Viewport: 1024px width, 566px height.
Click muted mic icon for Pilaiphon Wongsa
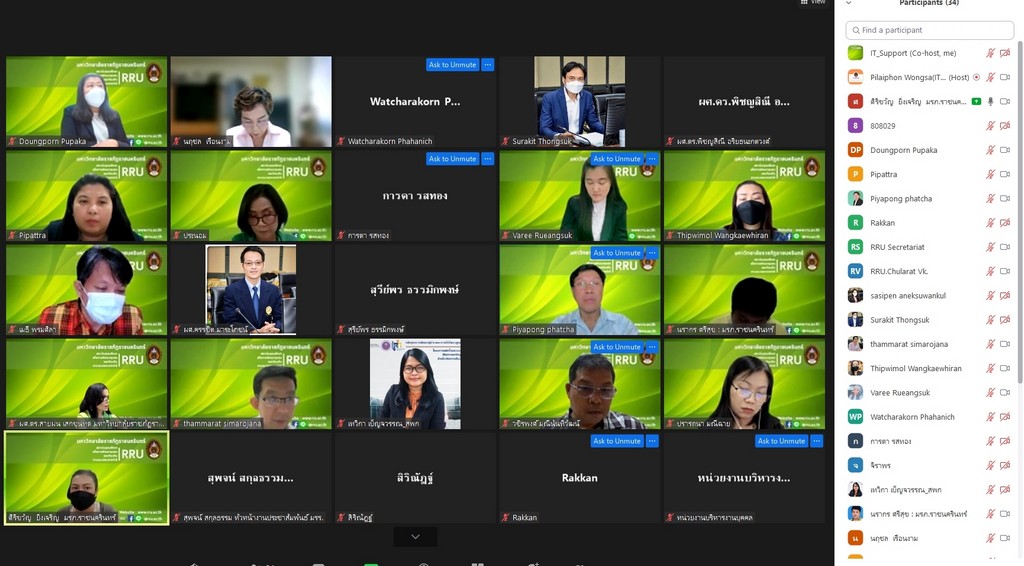coord(990,77)
